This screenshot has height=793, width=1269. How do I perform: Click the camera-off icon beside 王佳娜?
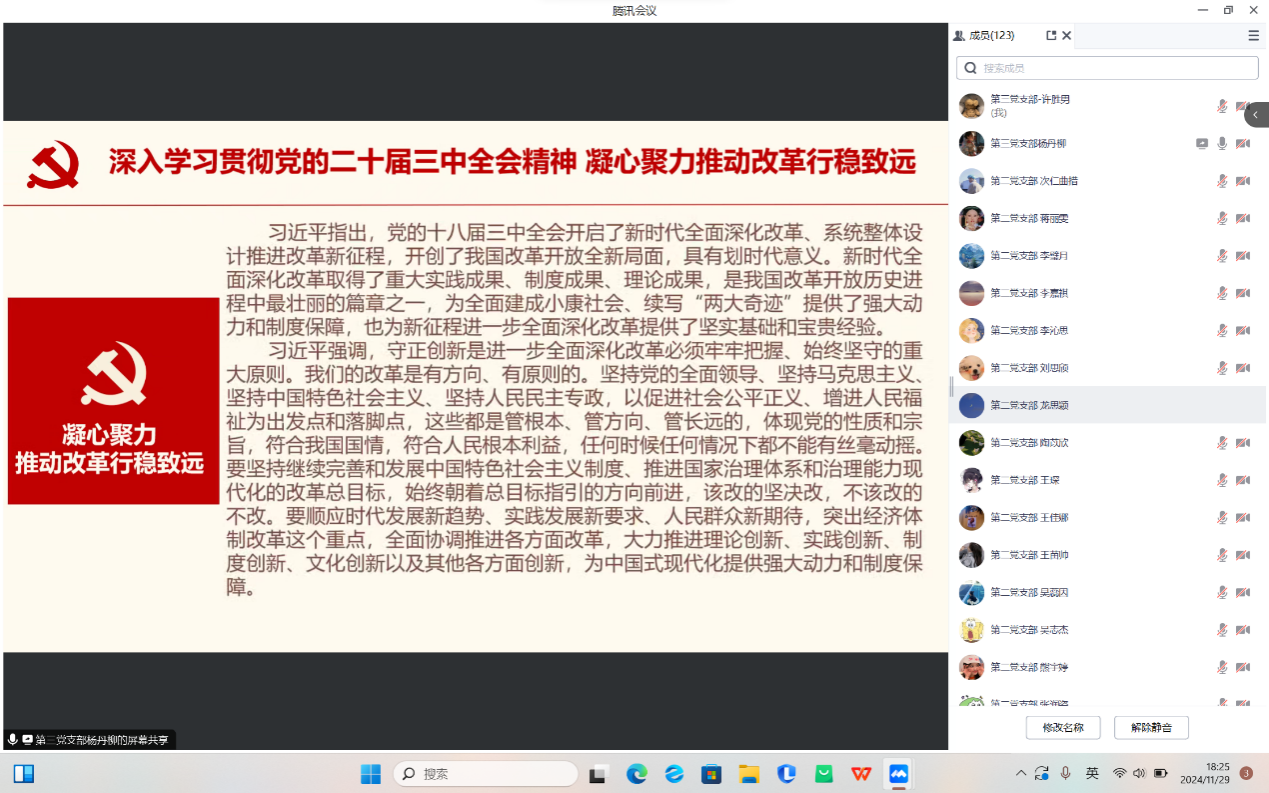(x=1243, y=518)
